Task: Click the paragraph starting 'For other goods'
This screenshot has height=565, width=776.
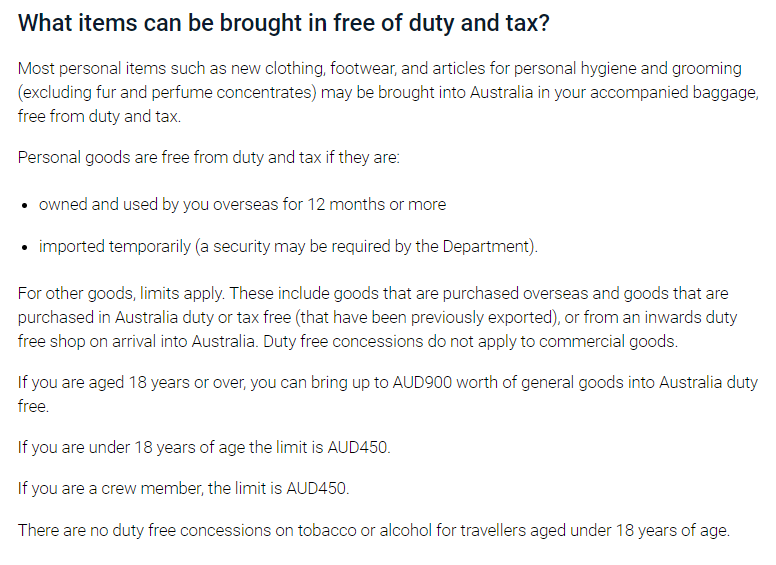Action: tap(378, 317)
